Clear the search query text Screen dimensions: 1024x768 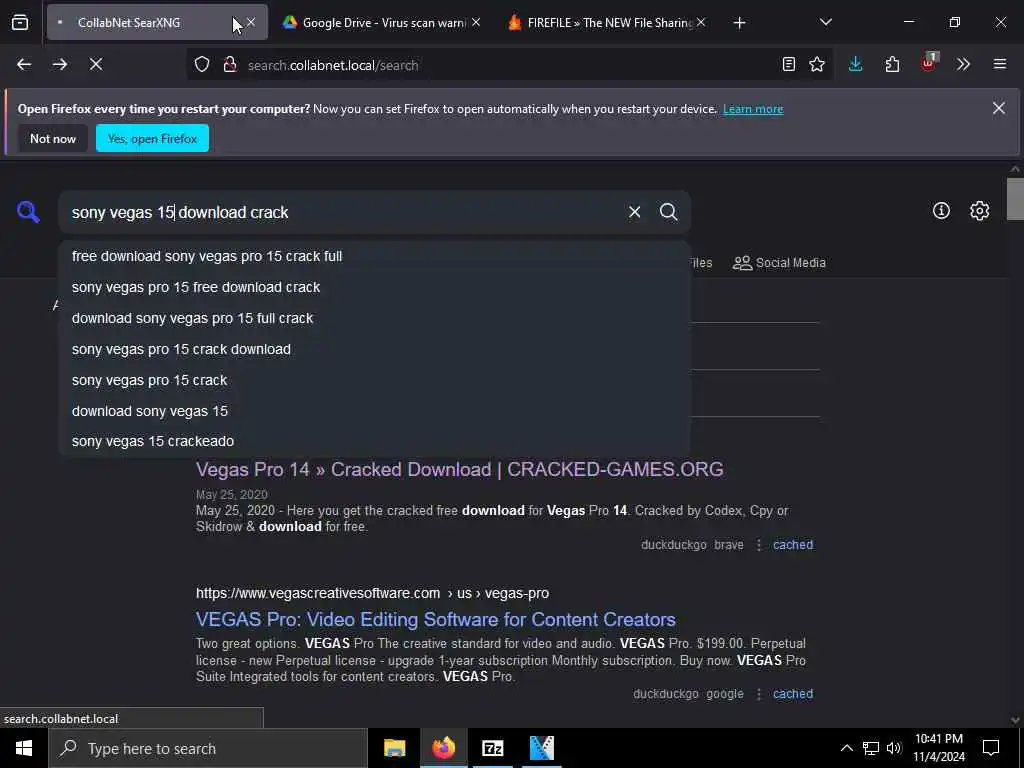pyautogui.click(x=634, y=212)
